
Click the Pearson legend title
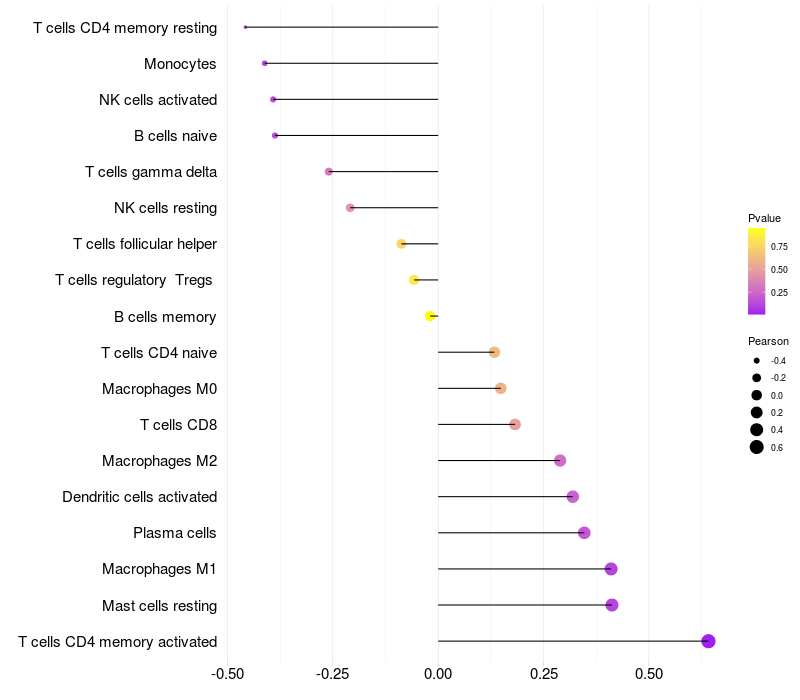pyautogui.click(x=768, y=341)
